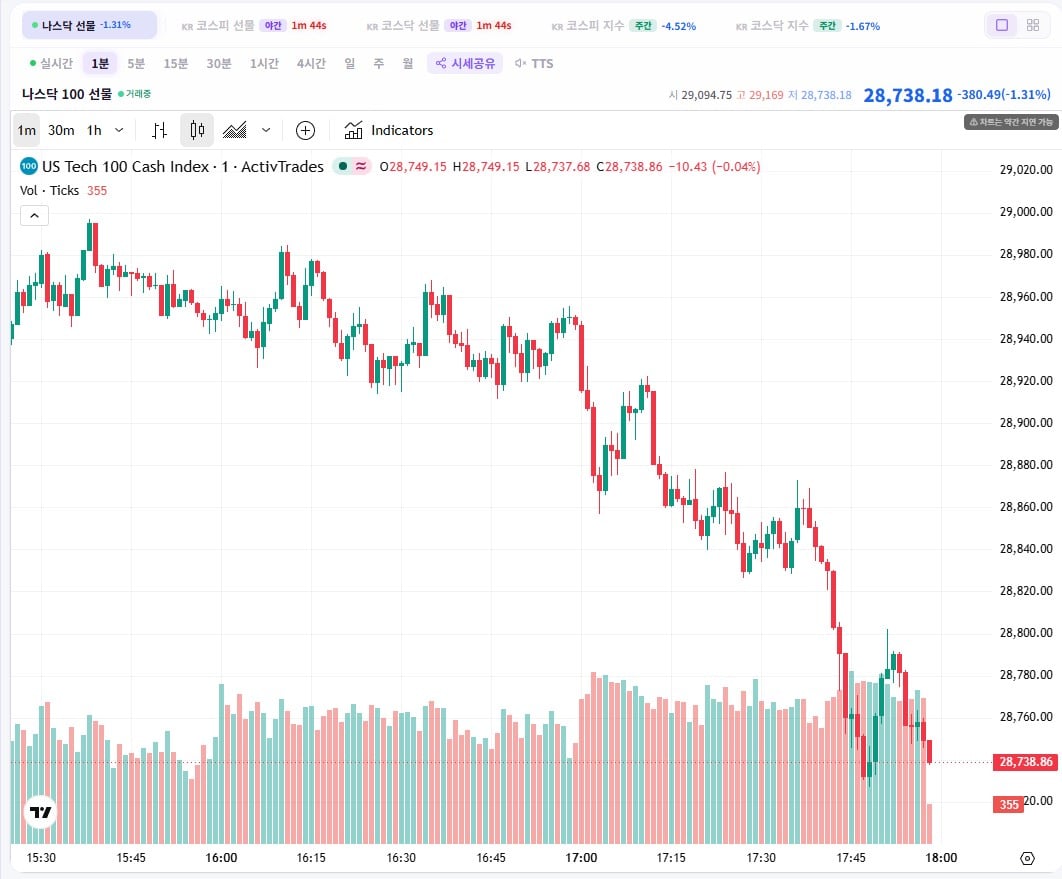Select the bar chart style icon
1062x879 pixels.
(159, 130)
